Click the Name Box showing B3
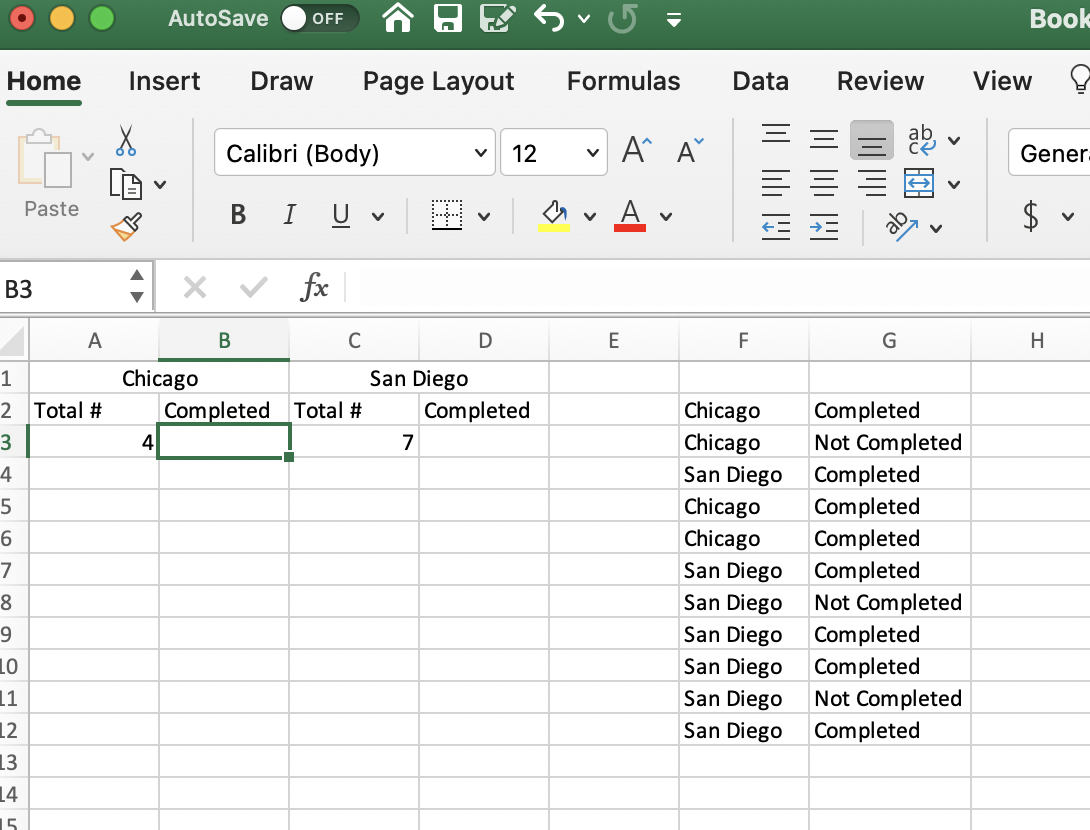The image size is (1090, 830). click(63, 288)
